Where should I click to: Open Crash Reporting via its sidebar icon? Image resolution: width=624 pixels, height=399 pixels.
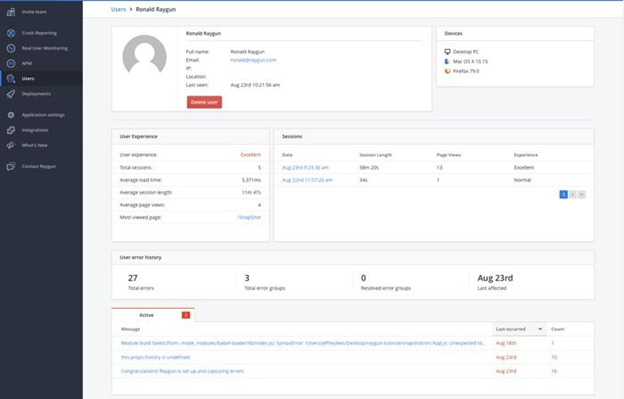(x=11, y=33)
